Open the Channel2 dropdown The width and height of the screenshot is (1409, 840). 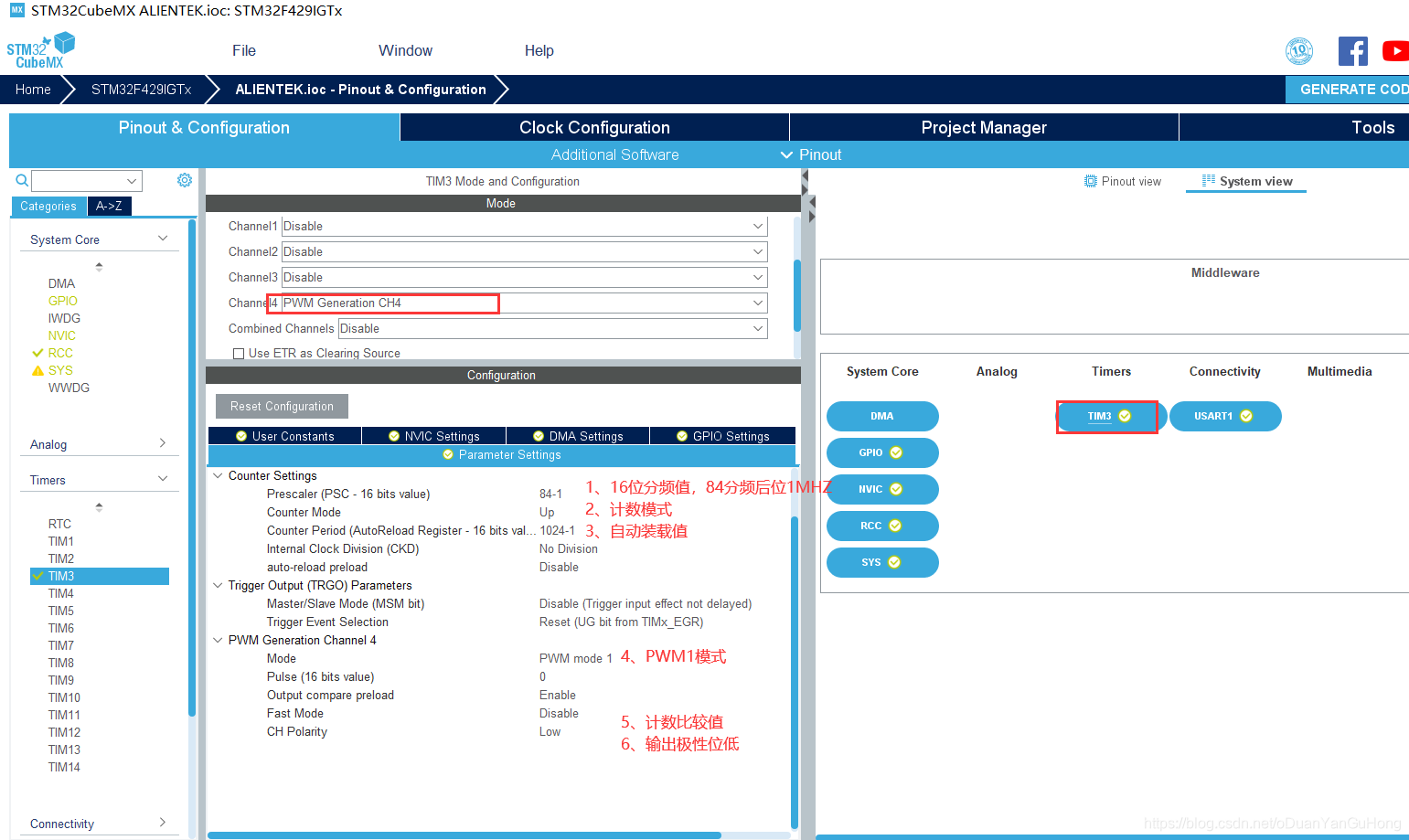pyautogui.click(x=524, y=251)
